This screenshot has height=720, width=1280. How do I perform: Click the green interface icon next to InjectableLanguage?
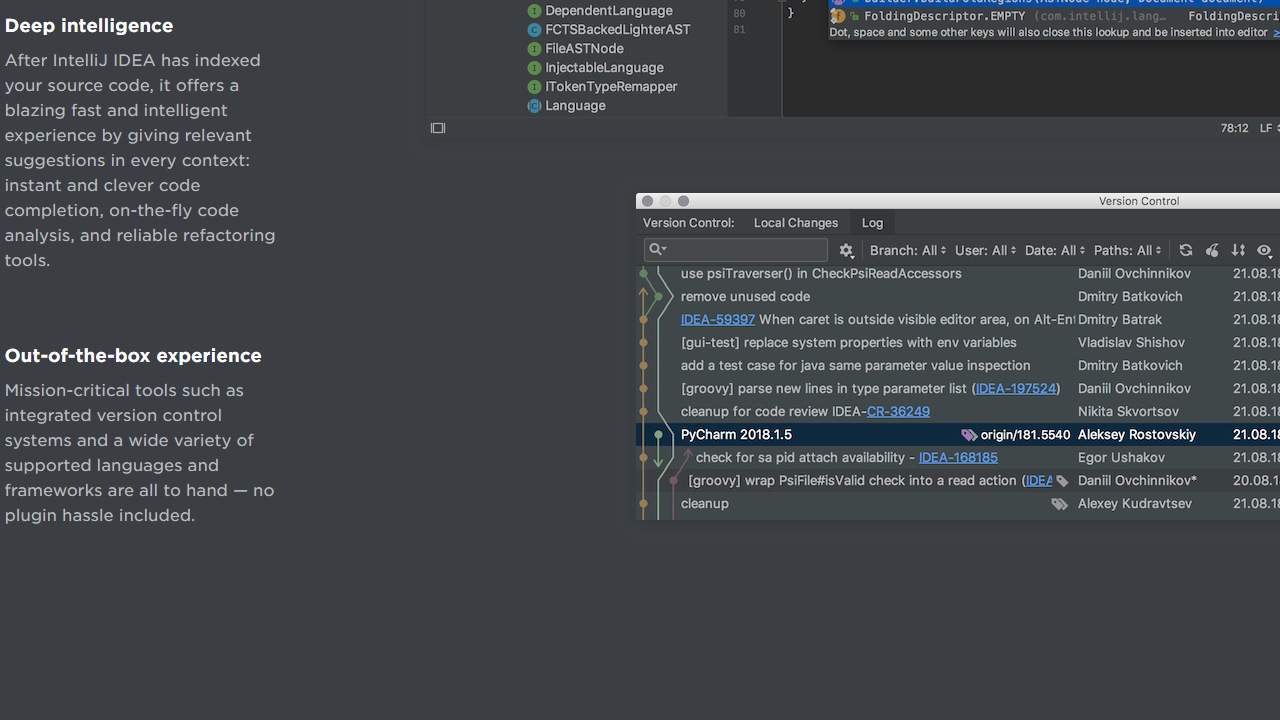click(x=534, y=67)
